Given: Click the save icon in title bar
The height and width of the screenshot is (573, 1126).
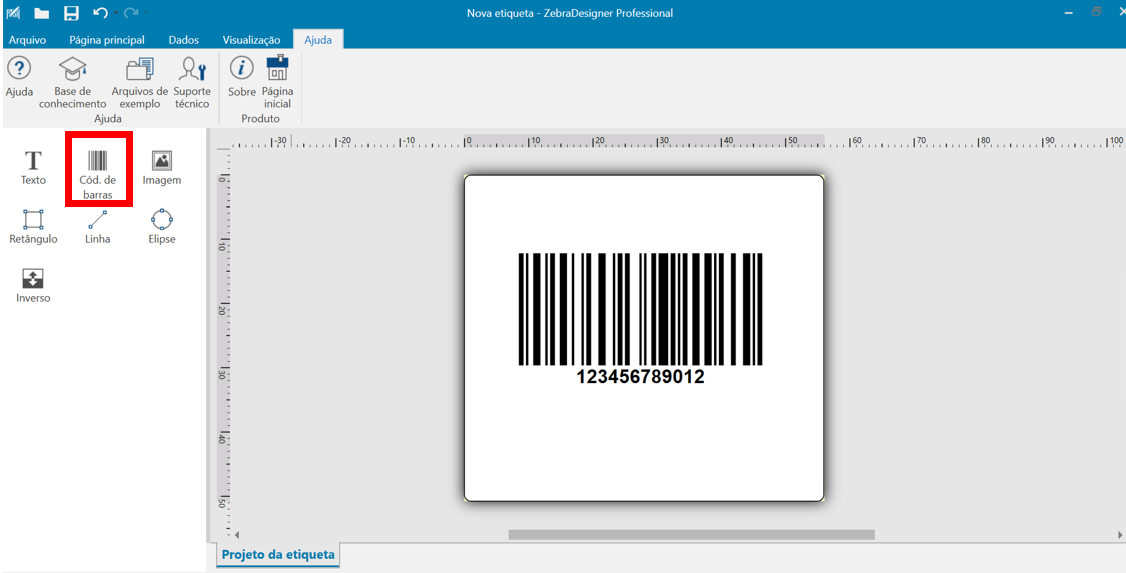Looking at the screenshot, I should pyautogui.click(x=71, y=13).
